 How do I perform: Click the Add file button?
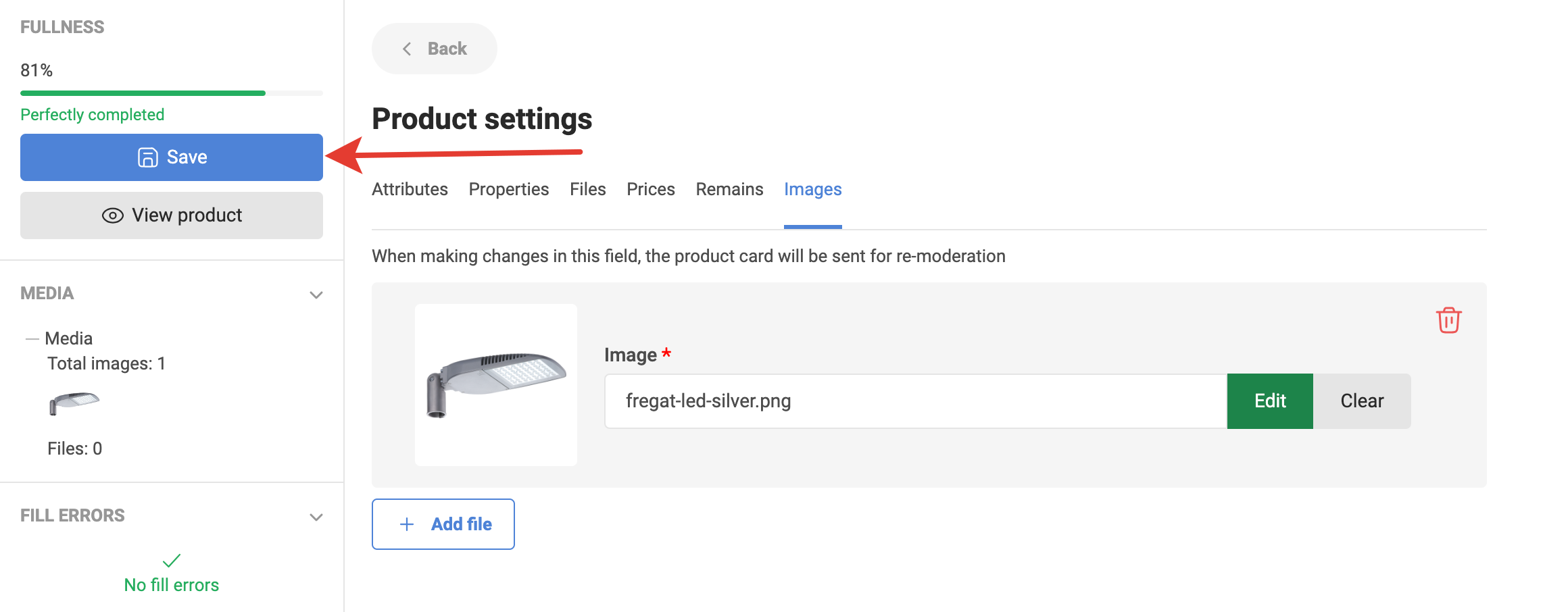coord(443,524)
